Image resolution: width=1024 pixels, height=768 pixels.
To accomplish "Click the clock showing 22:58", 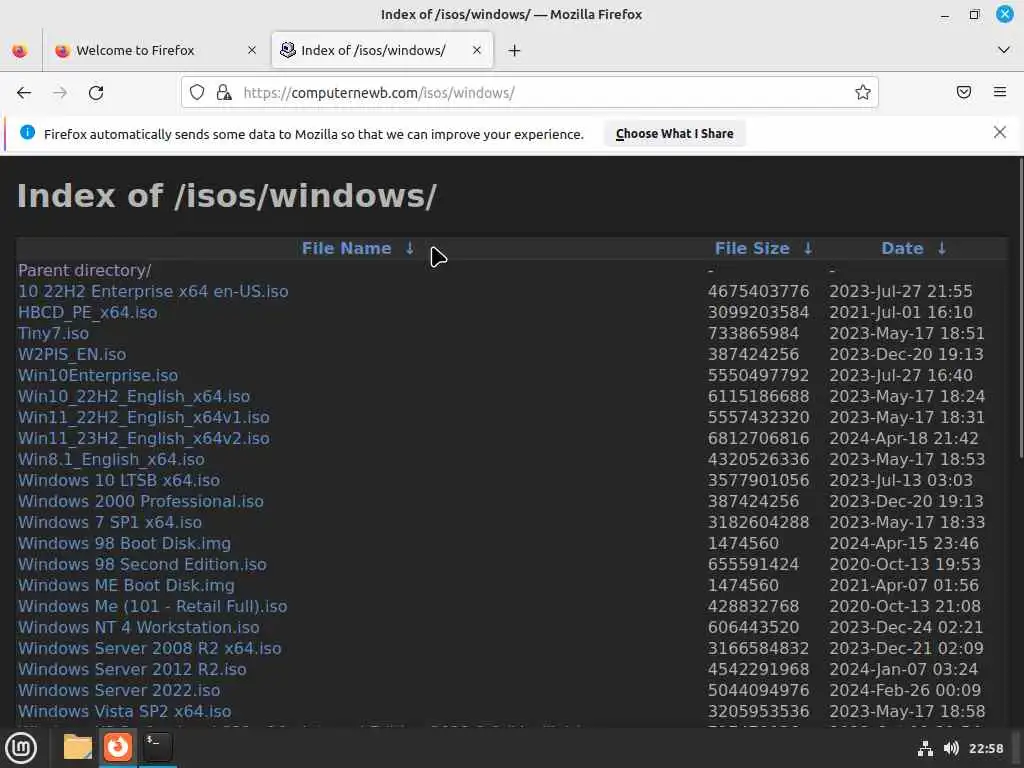I will point(986,748).
